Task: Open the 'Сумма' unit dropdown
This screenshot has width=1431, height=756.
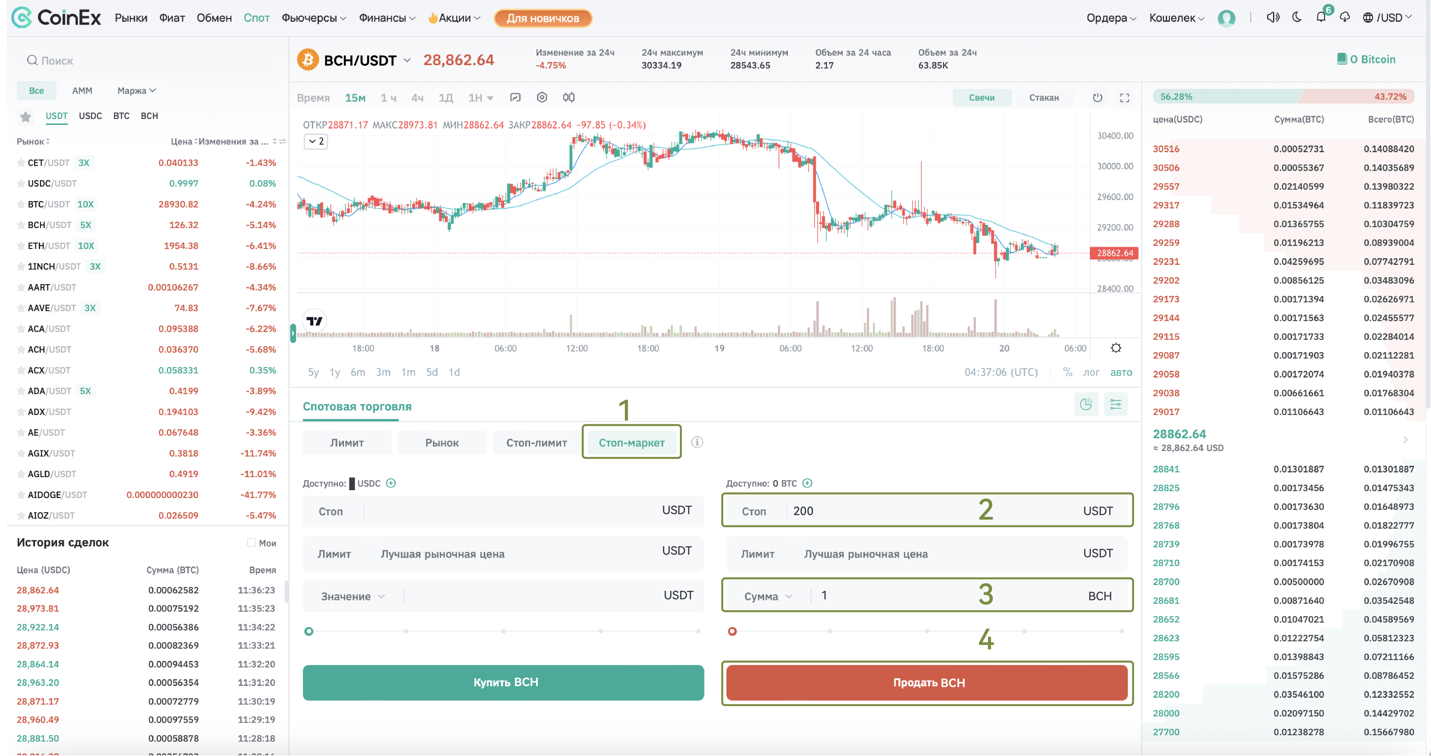Action: pos(768,596)
